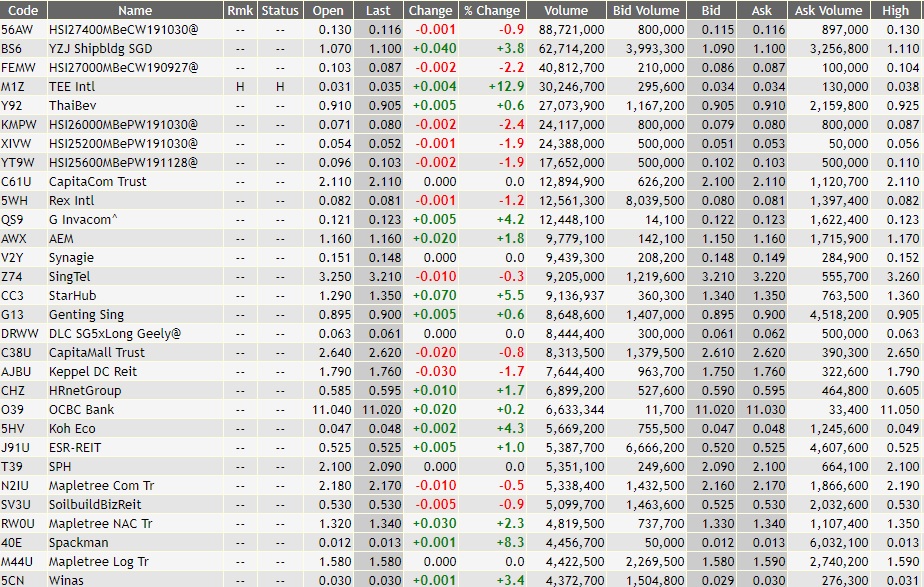Click Genting Sing ask volume 4,518,200
This screenshot has width=924, height=587.
[x=839, y=315]
